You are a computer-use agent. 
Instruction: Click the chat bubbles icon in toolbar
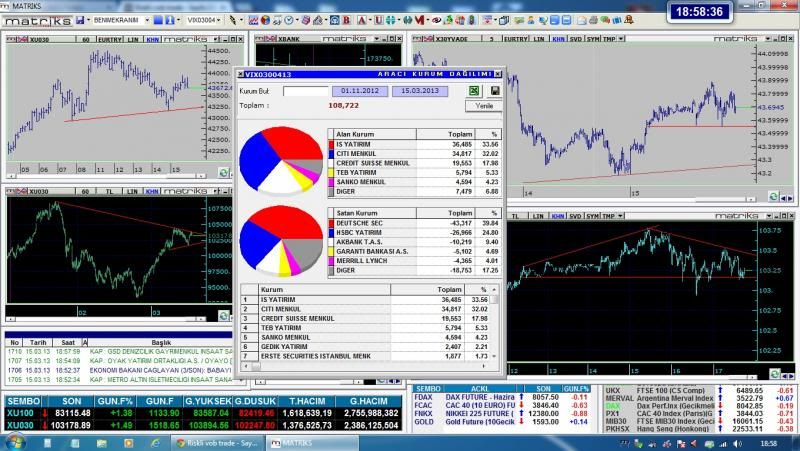[x=605, y=20]
